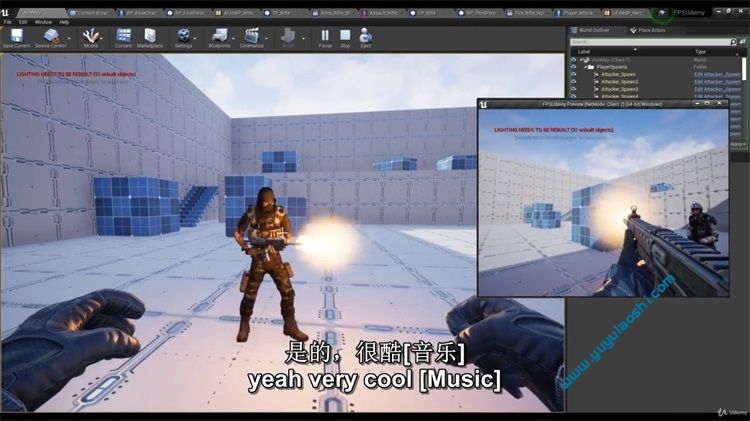Screen dimensions: 750x421
Task: Collapse the map world tree node
Action: pos(581,60)
